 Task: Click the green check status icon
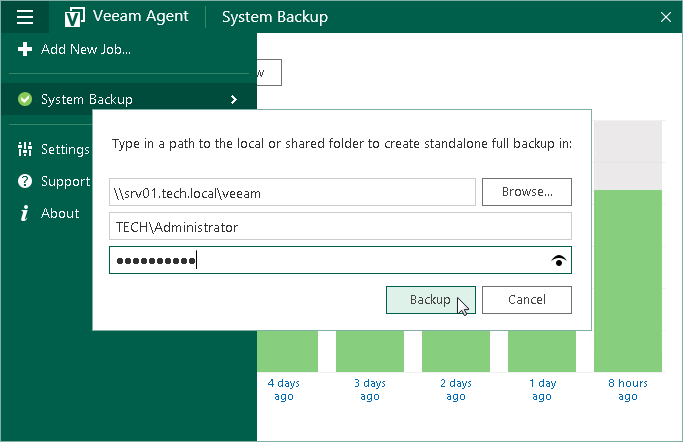tap(25, 99)
